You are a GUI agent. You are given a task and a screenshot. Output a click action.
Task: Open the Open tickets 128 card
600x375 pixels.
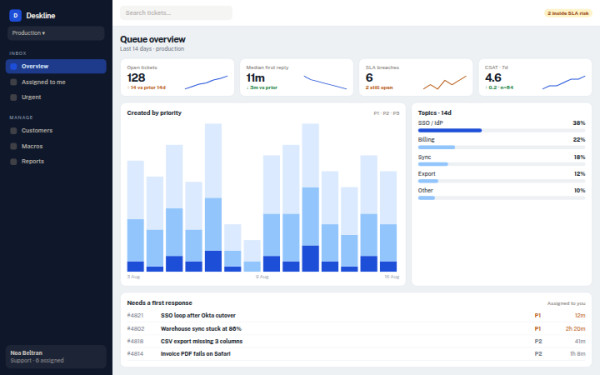click(x=177, y=77)
